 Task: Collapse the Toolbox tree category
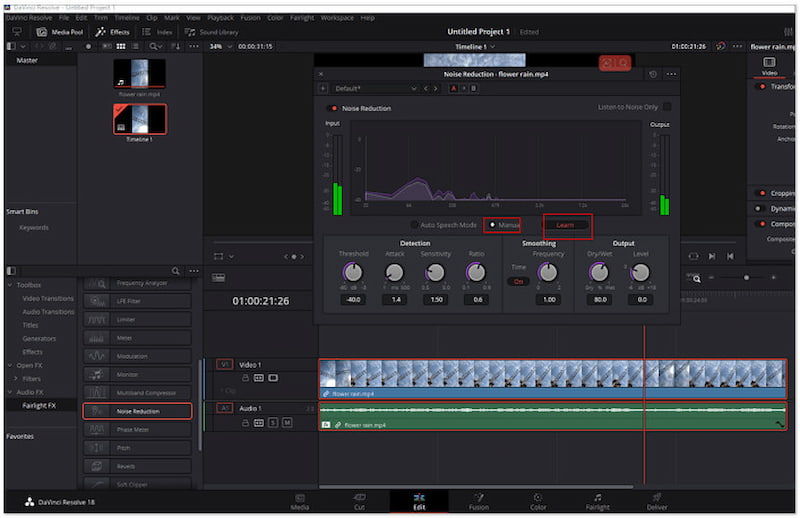[x=11, y=283]
